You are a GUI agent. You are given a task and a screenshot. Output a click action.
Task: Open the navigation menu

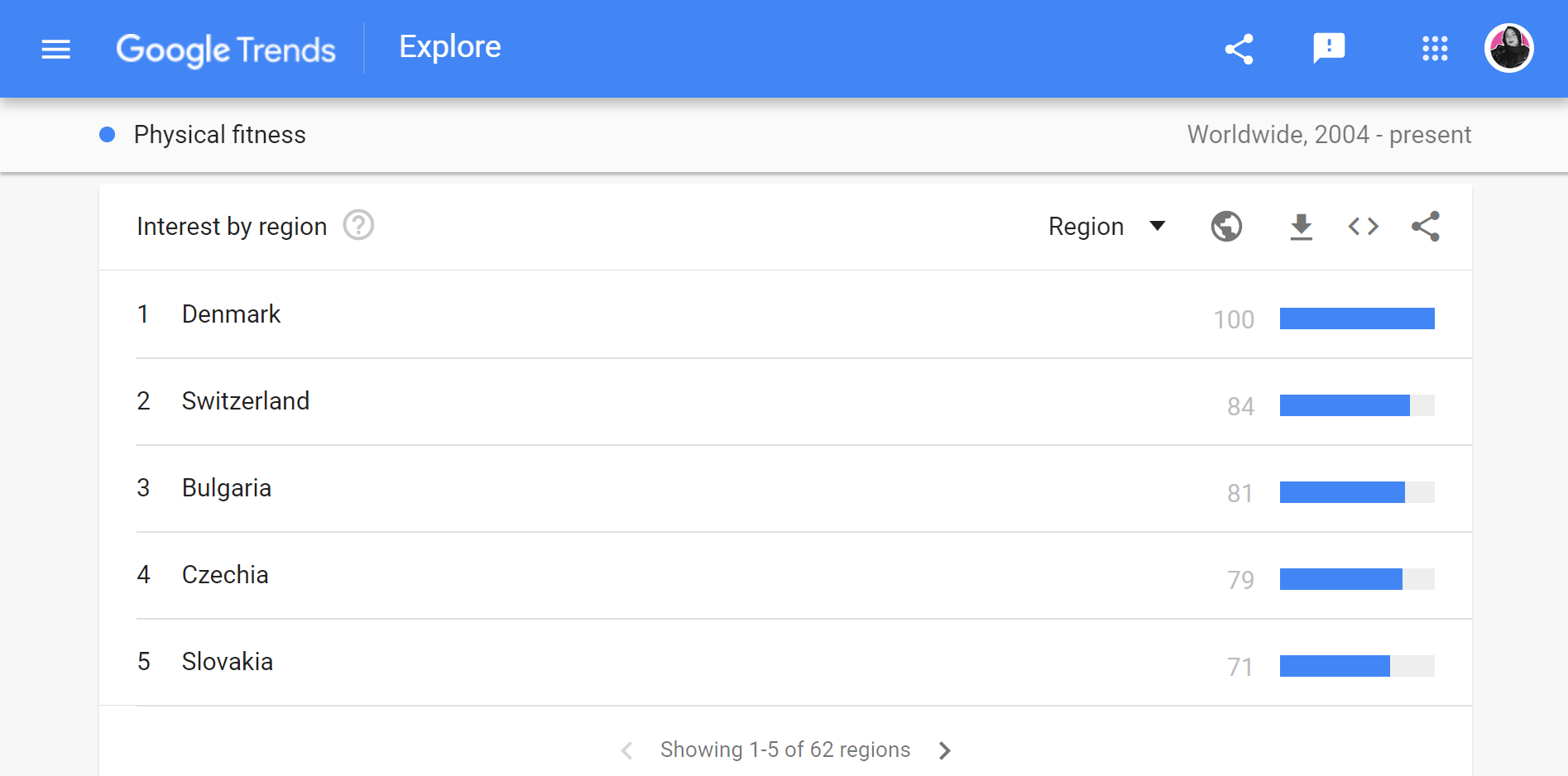point(55,48)
